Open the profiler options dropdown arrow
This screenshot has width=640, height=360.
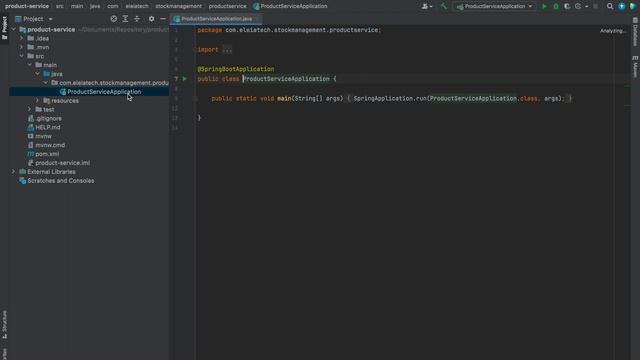pos(587,6)
